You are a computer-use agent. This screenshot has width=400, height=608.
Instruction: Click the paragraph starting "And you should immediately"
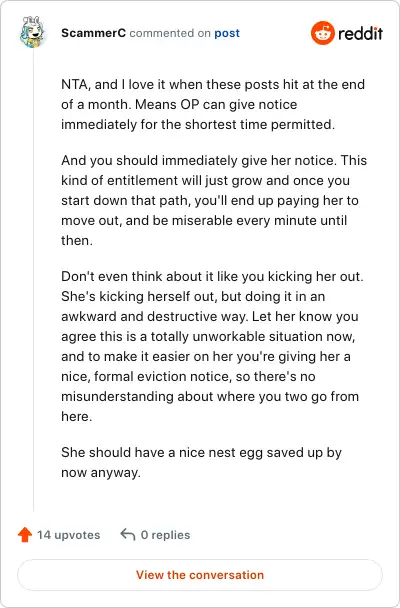coord(214,200)
